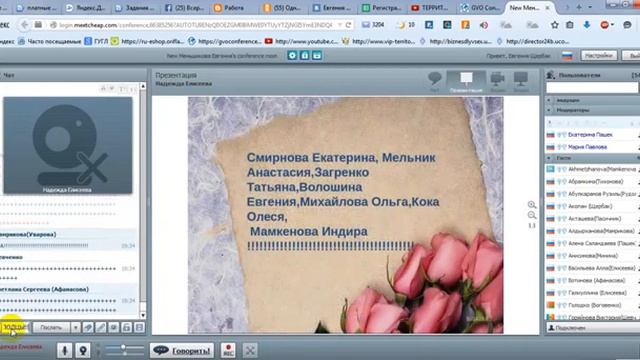The width and height of the screenshot is (640, 360).
Task: Select guest Акопян (Щербак)
Action: point(590,206)
